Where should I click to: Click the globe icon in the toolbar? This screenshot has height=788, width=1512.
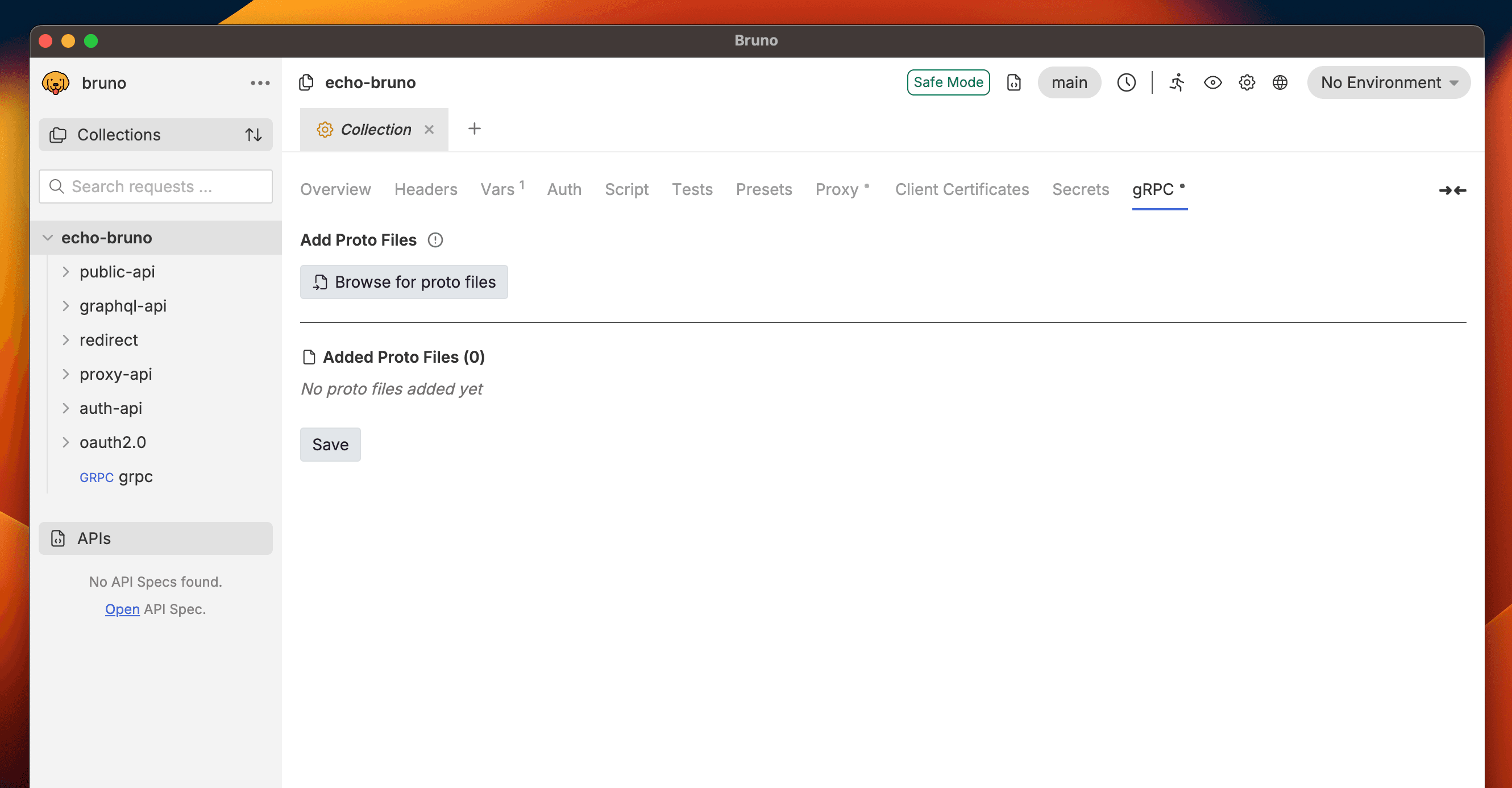pyautogui.click(x=1280, y=83)
